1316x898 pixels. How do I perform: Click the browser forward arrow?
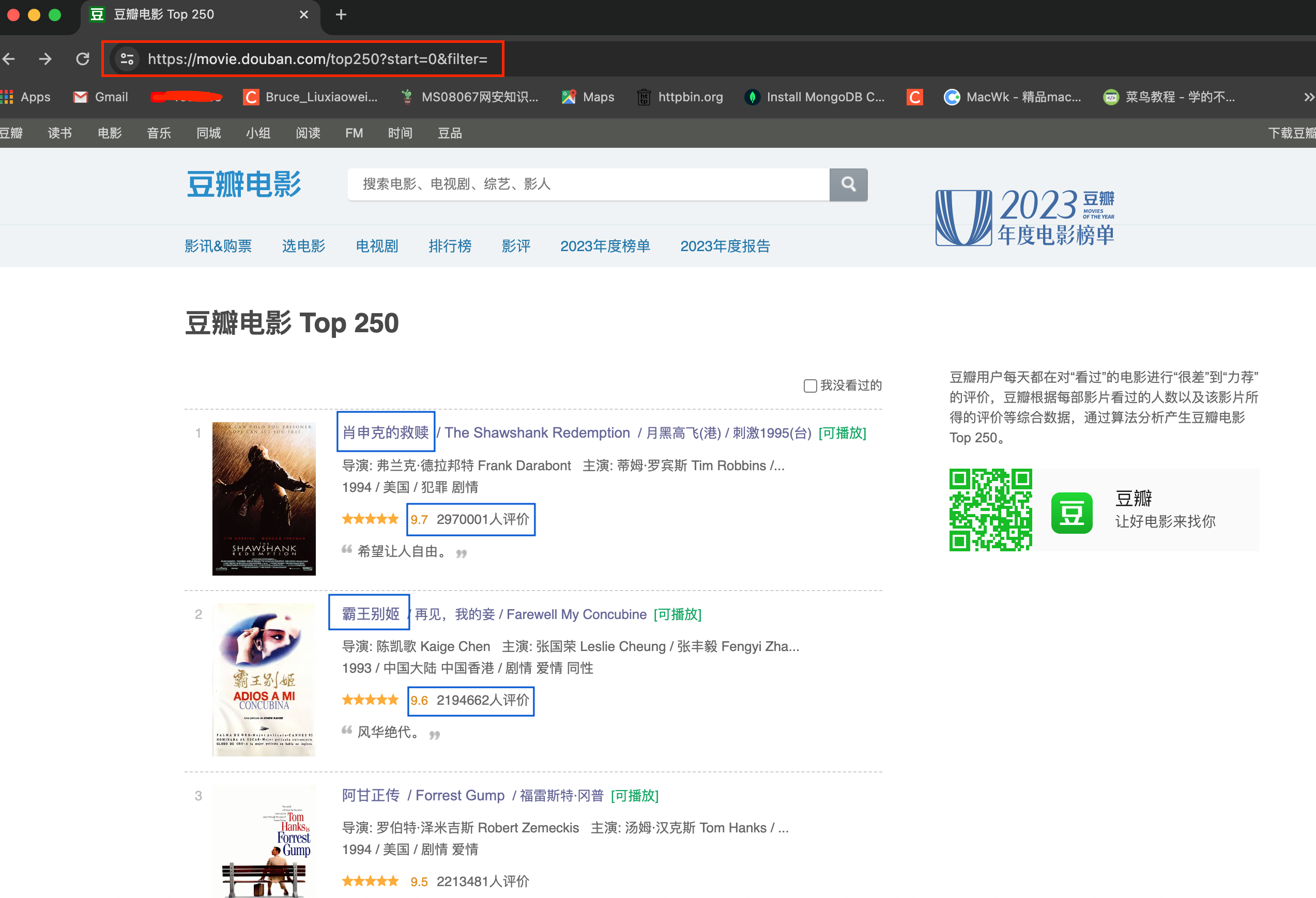pos(45,59)
